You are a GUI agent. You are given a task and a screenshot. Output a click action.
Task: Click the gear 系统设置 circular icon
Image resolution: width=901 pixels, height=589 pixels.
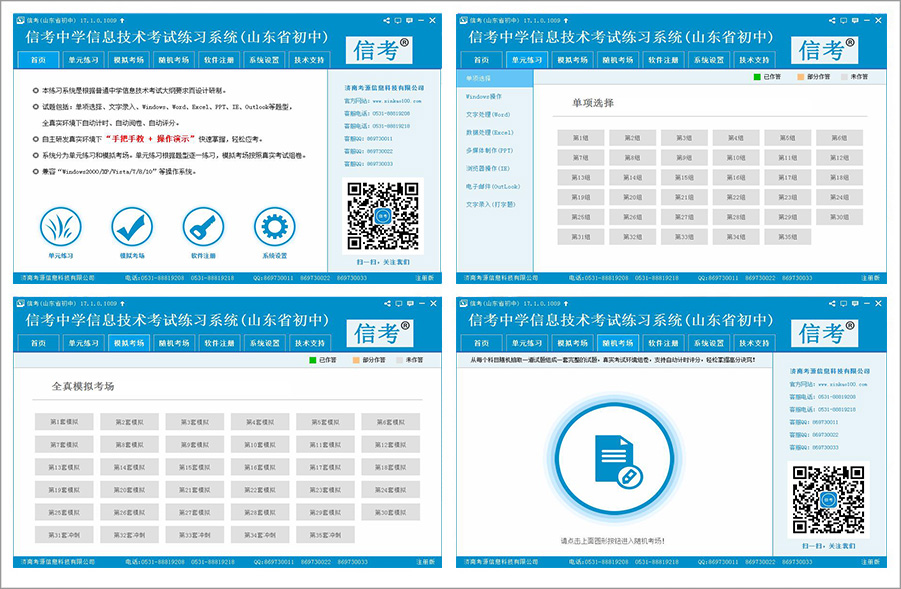274,227
